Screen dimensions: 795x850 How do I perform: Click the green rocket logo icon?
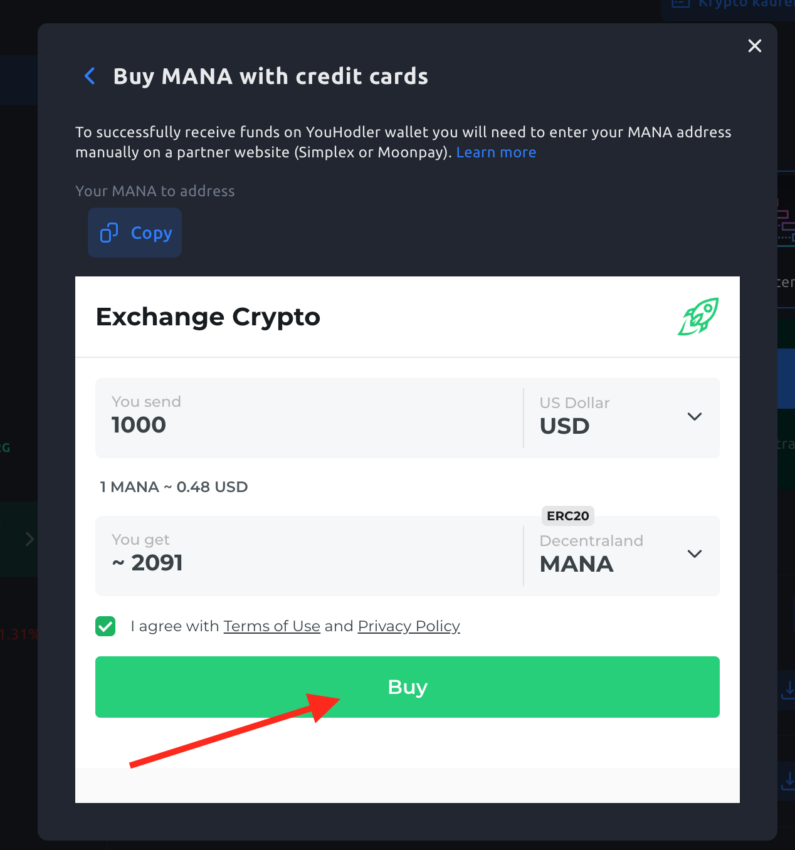698,317
